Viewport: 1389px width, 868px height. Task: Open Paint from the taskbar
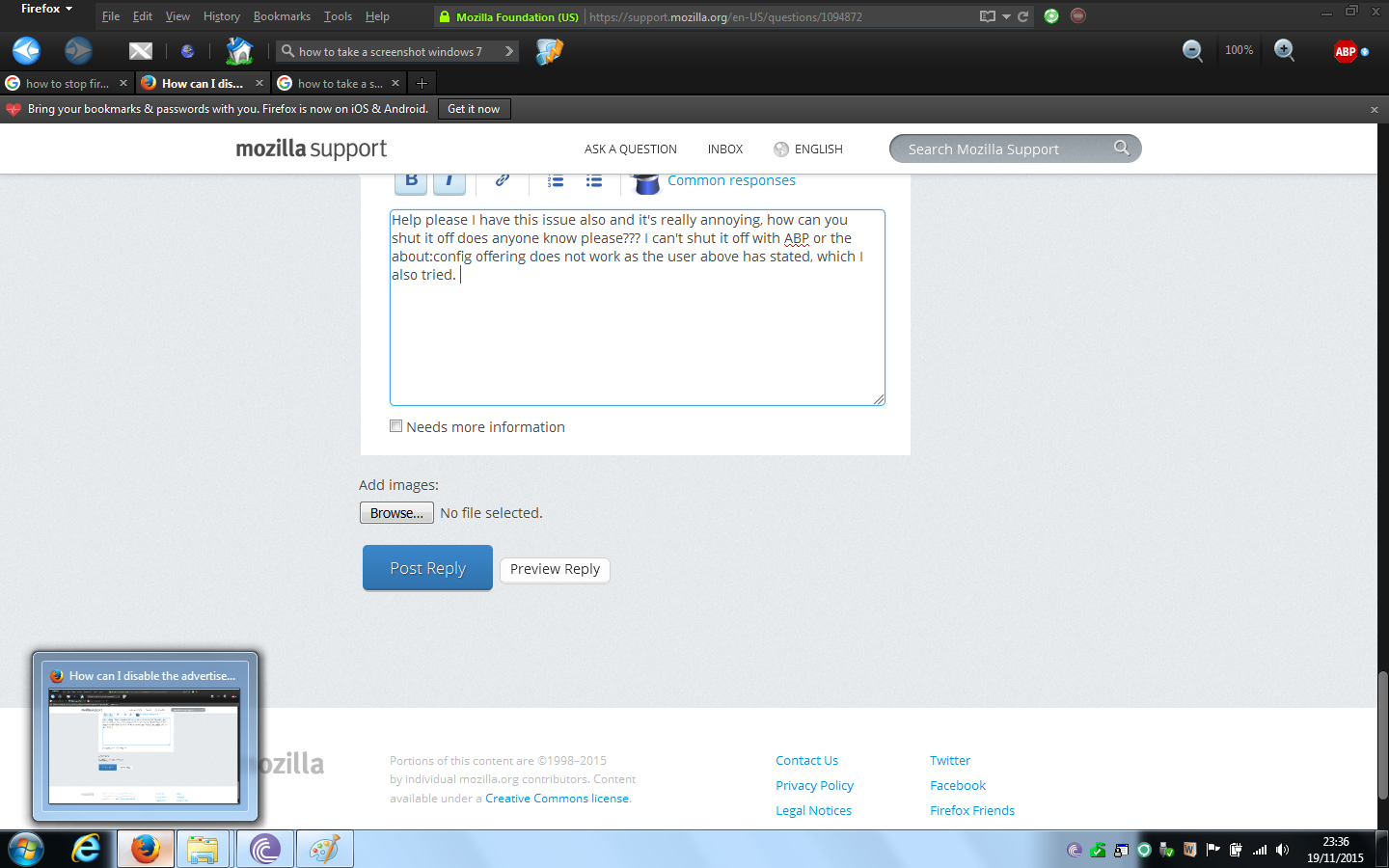point(324,850)
